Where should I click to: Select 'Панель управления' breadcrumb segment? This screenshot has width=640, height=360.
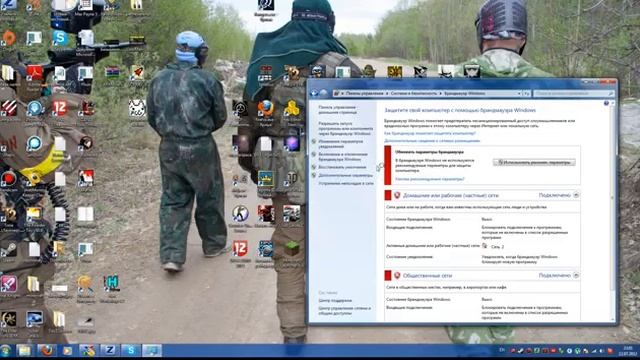pyautogui.click(x=364, y=93)
